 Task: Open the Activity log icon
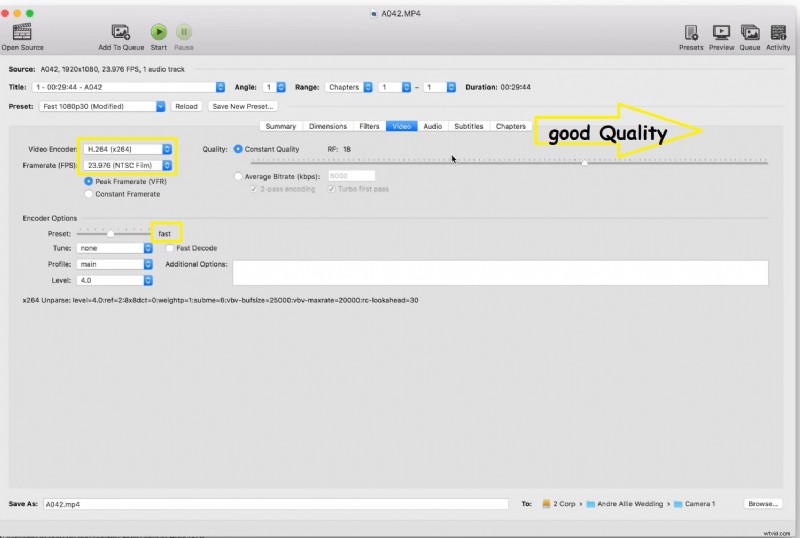tap(777, 32)
